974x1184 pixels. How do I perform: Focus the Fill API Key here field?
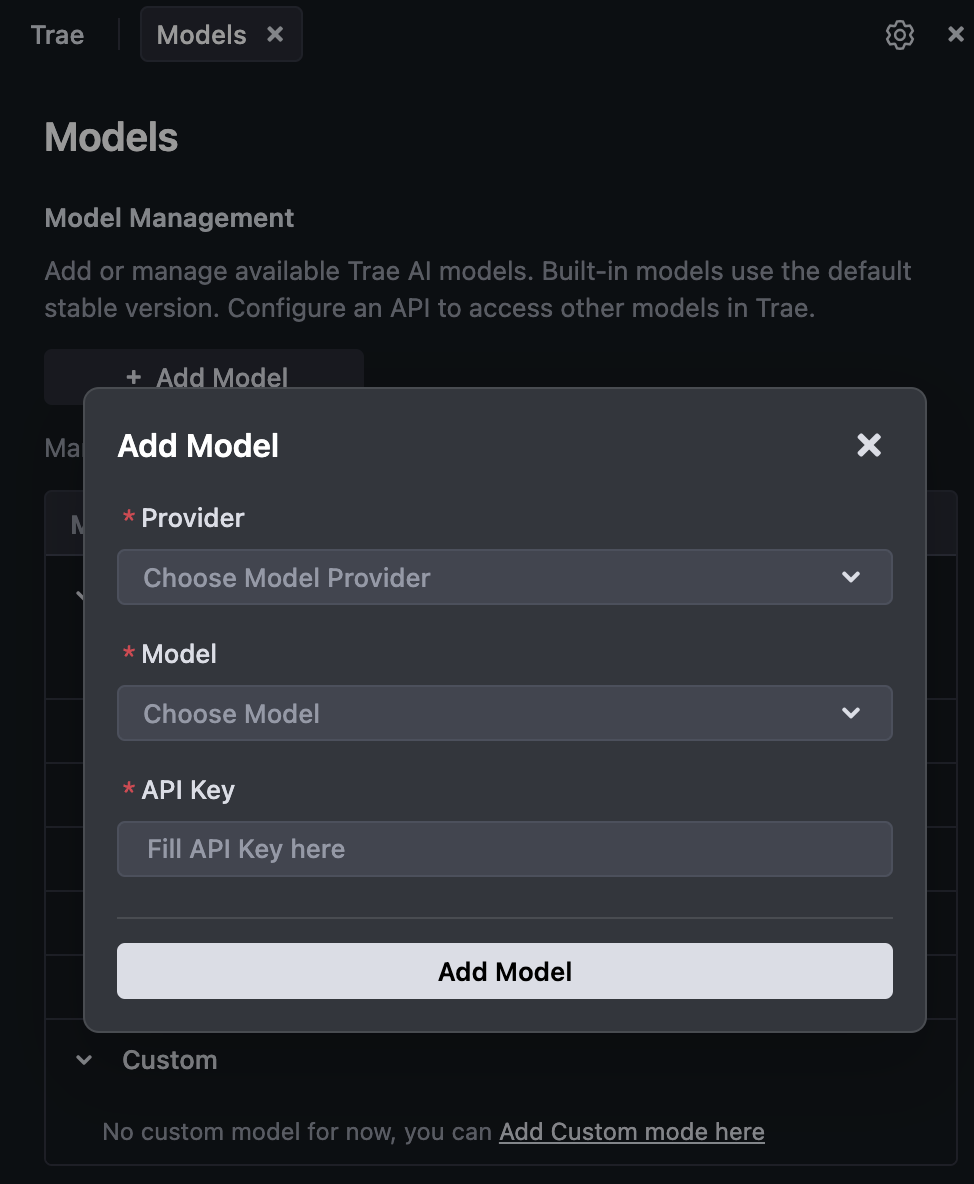[x=504, y=849]
